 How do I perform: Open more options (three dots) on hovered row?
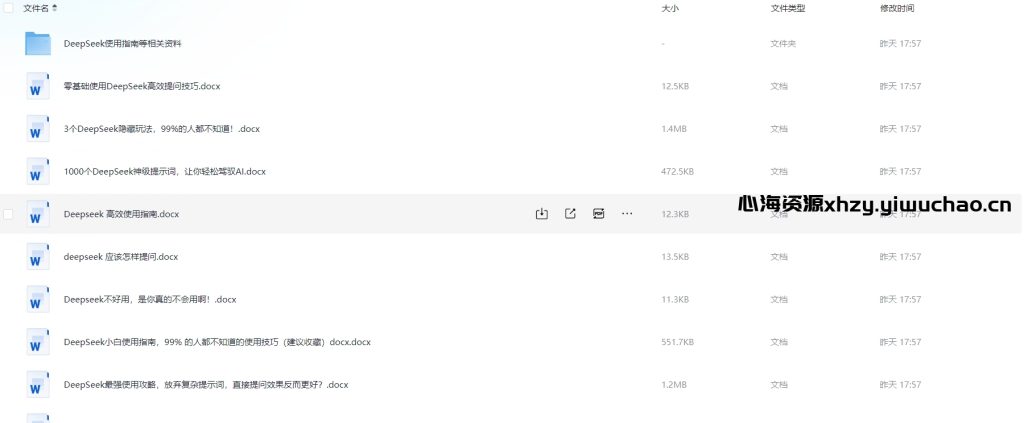(x=627, y=214)
